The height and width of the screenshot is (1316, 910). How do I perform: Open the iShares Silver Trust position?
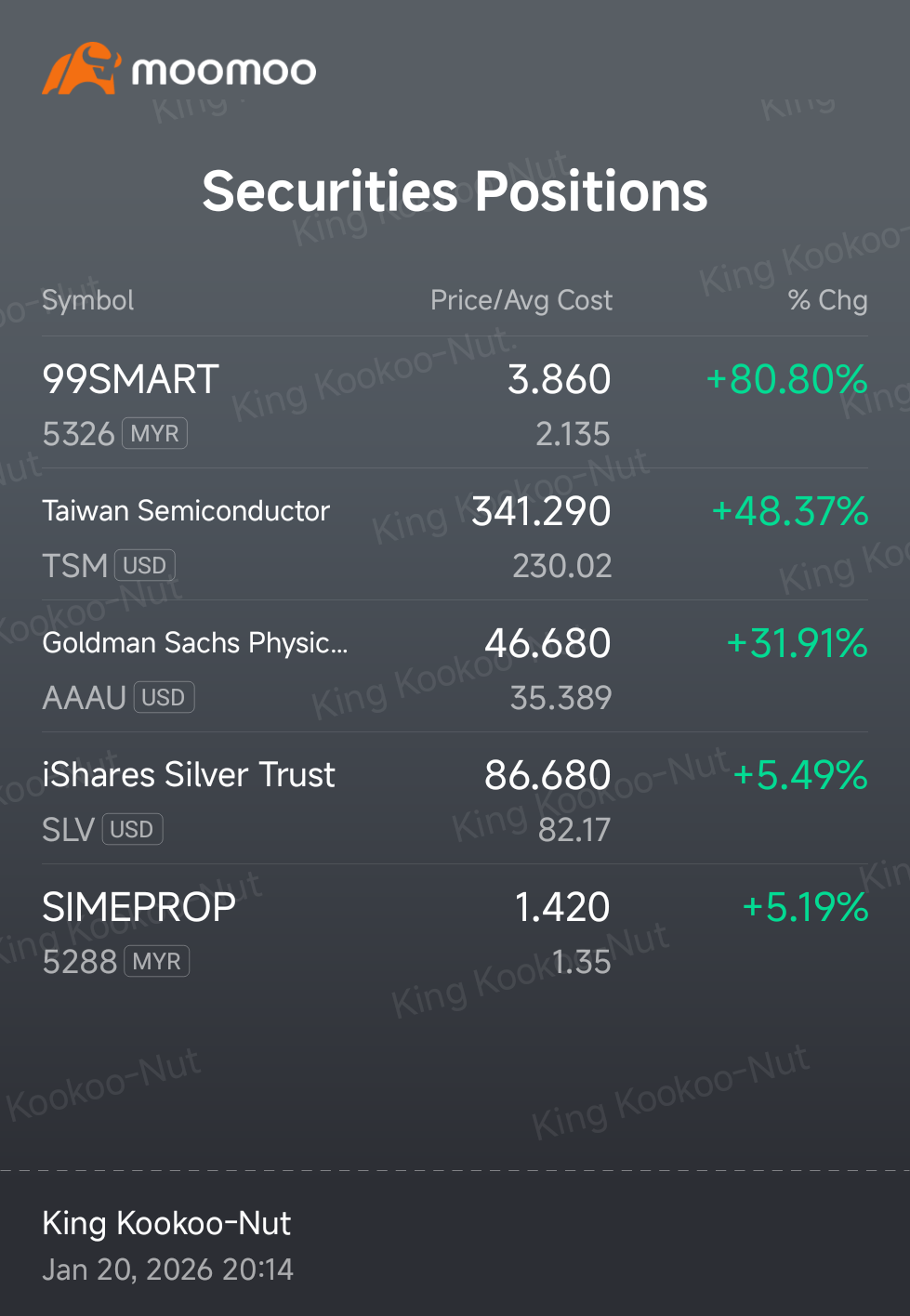click(x=455, y=798)
